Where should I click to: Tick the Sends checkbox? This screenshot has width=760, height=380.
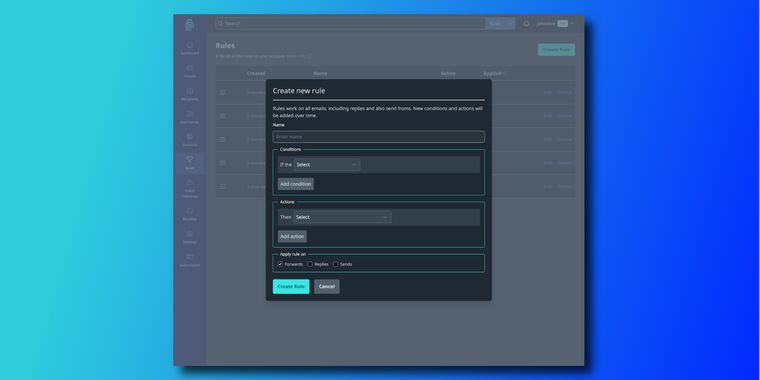click(x=335, y=264)
